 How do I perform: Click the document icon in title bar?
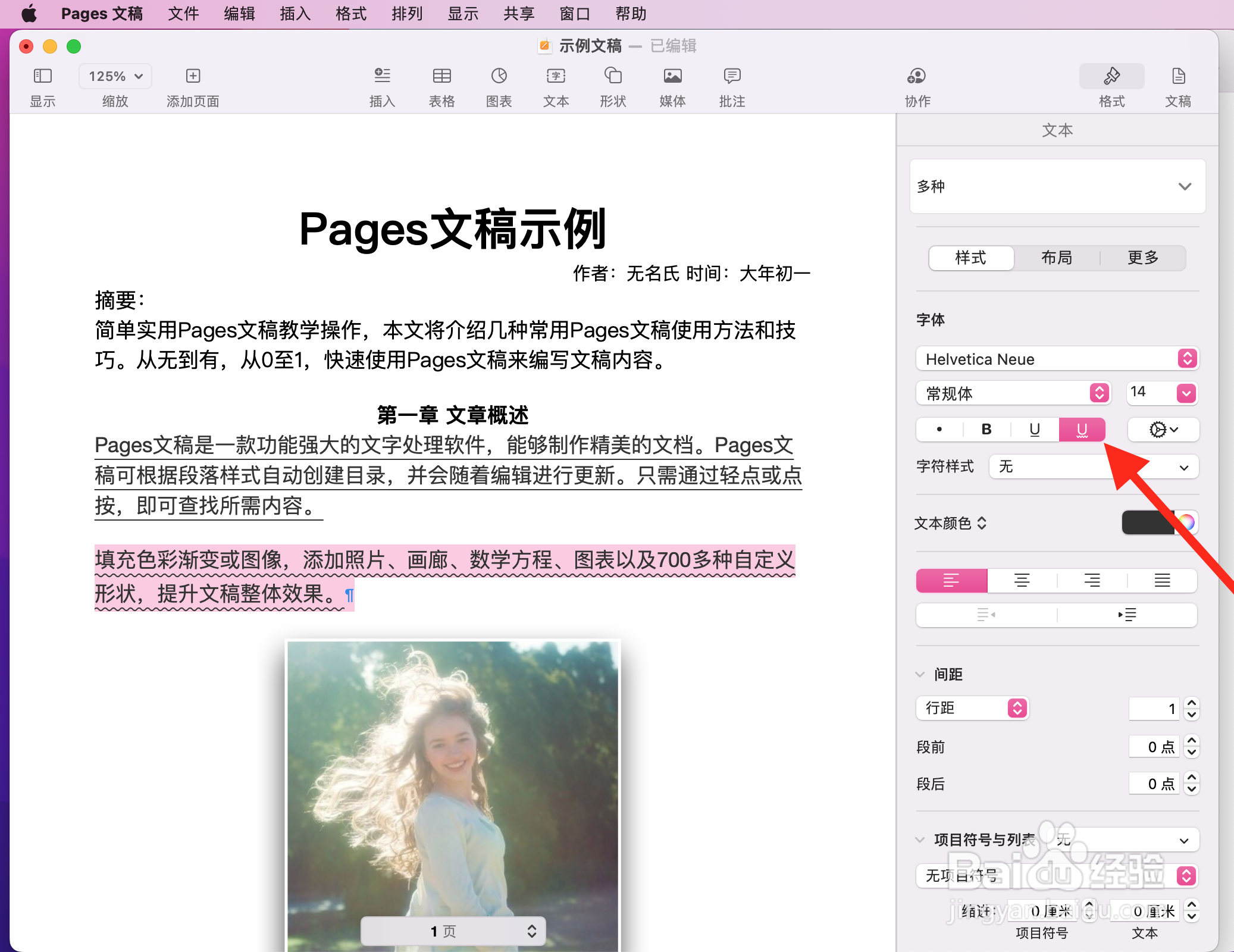coord(544,46)
